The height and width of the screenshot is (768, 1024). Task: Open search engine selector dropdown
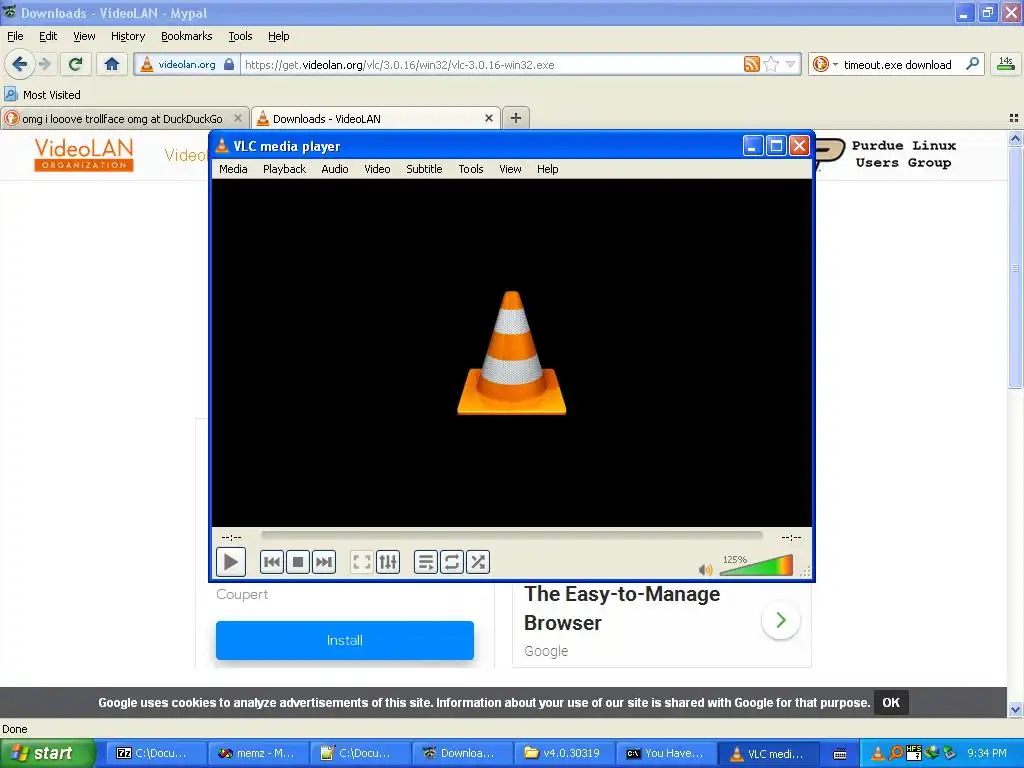coord(825,64)
